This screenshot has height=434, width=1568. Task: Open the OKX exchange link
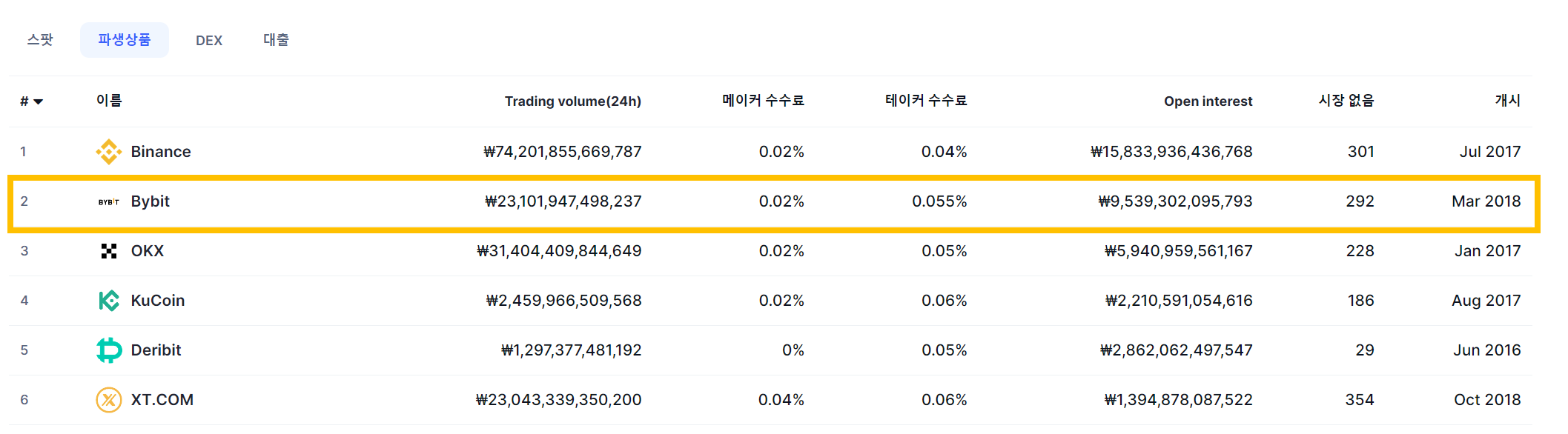coord(148,251)
